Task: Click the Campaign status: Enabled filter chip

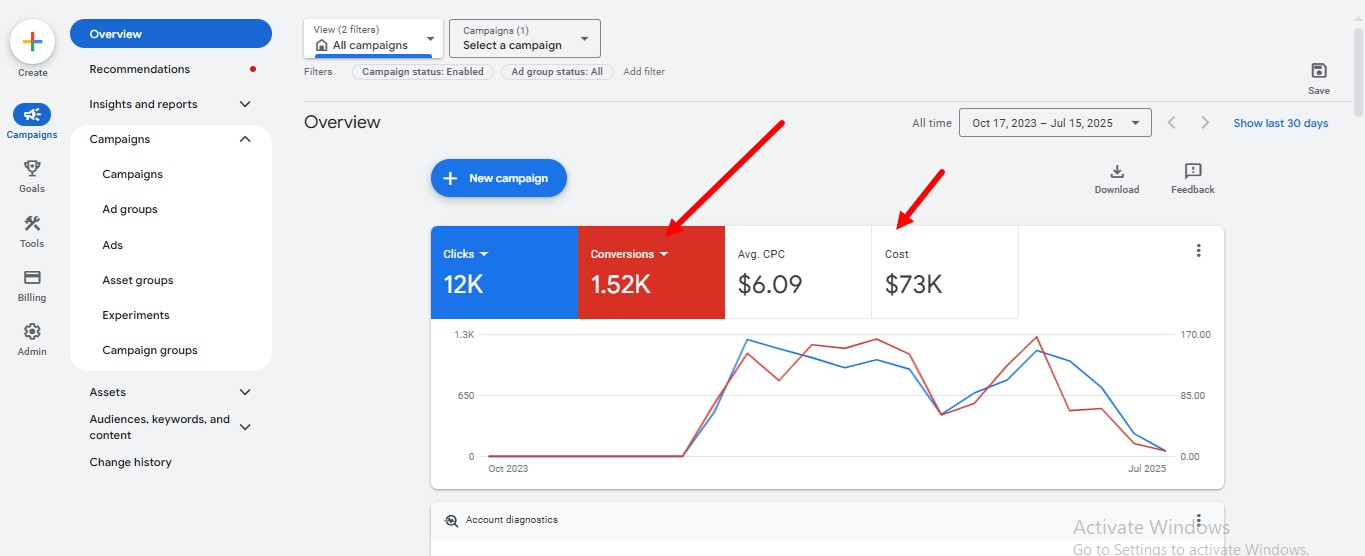Action: (423, 72)
